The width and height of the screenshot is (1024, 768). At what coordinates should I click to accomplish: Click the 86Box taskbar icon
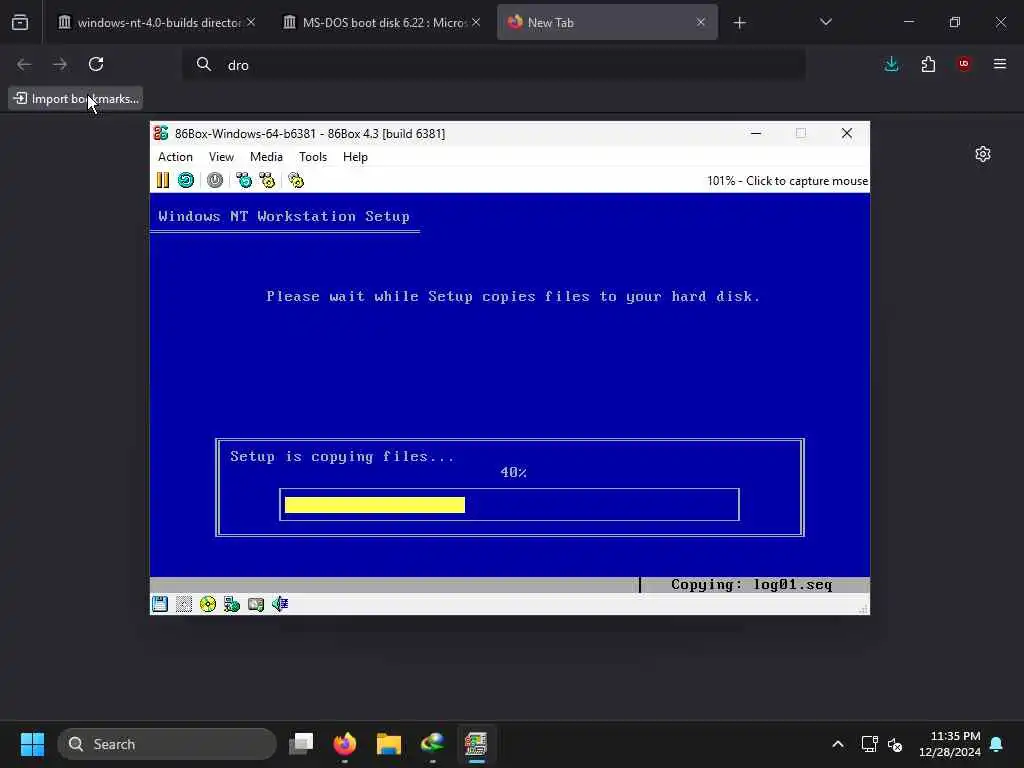coord(476,744)
